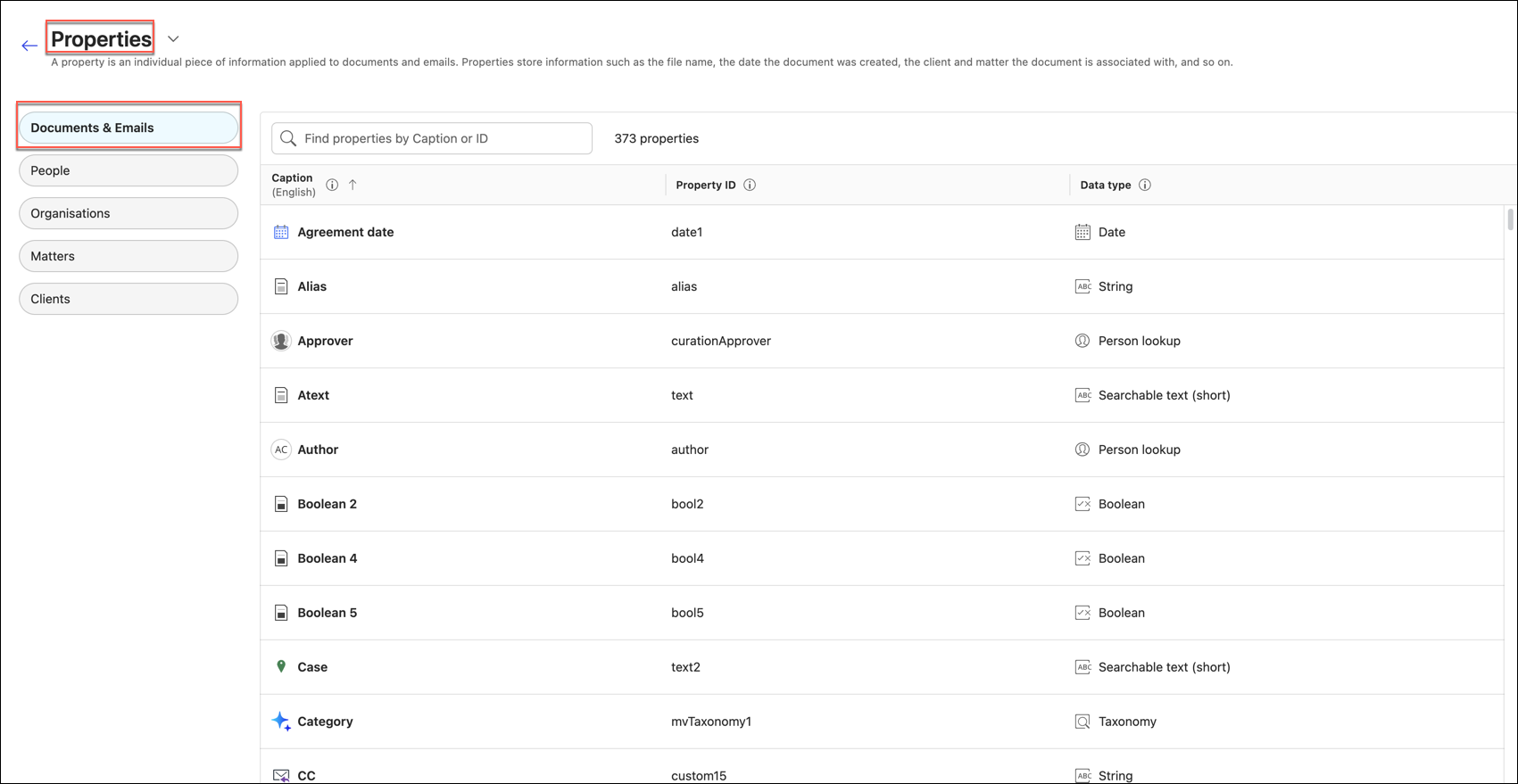Select the Documents & Emails tab
The height and width of the screenshot is (784, 1518).
click(129, 128)
